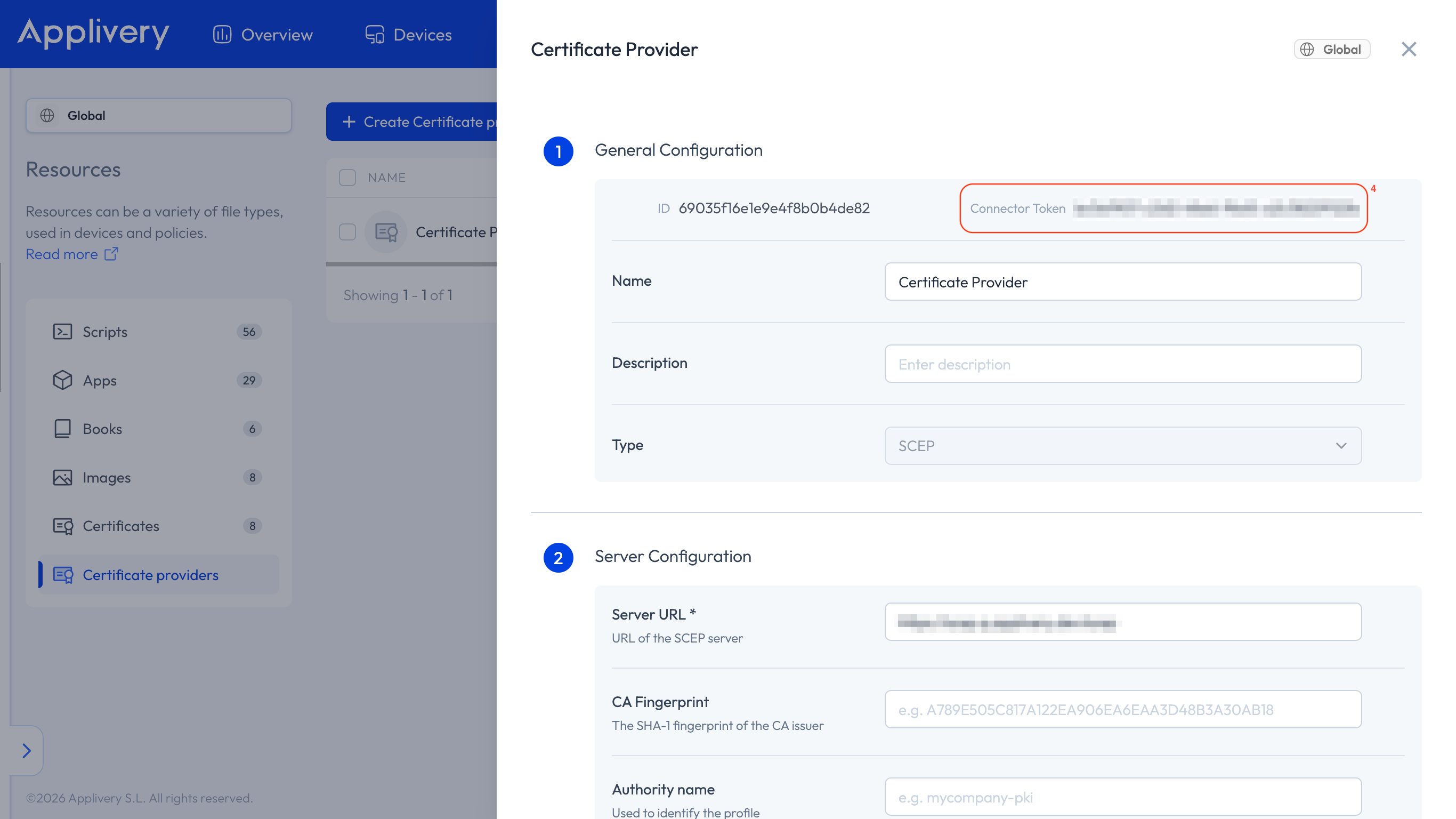This screenshot has height=819, width=1456.
Task: Click the Books resource icon
Action: click(x=63, y=429)
